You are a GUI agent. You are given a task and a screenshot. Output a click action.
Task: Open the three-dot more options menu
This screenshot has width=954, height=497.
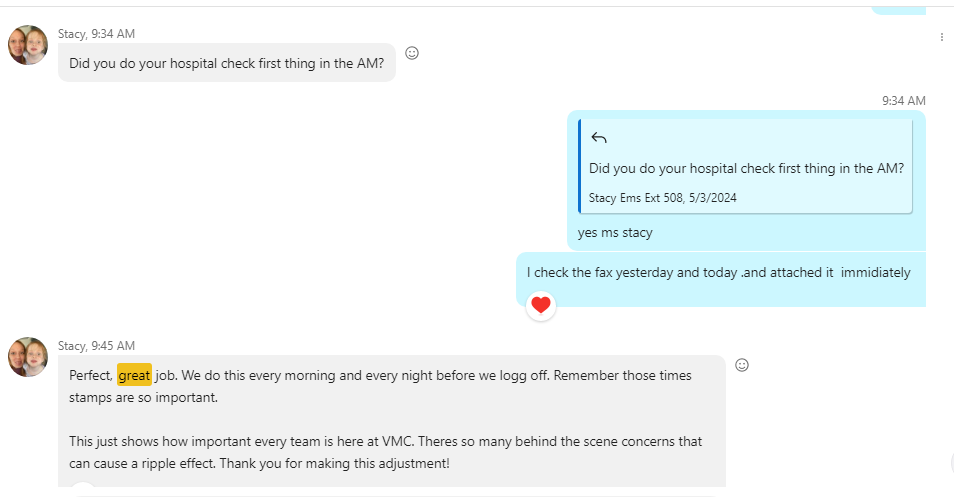[942, 37]
